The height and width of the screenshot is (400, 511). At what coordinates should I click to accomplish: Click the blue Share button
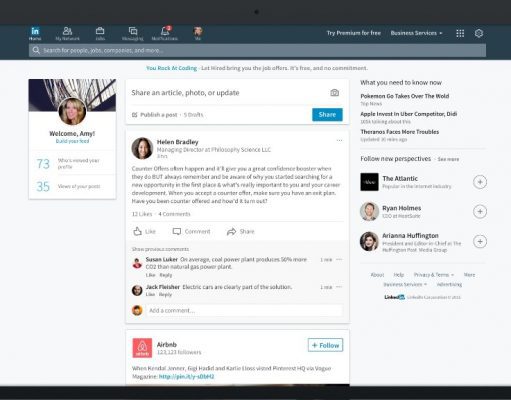(327, 115)
